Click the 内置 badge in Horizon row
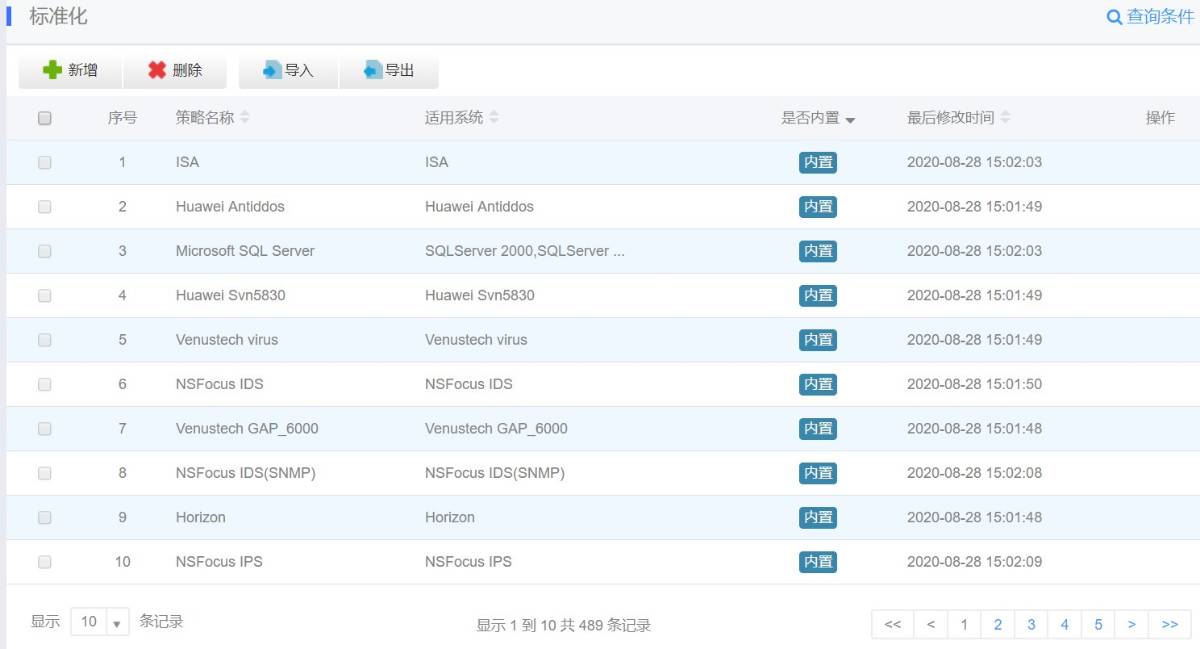The height and width of the screenshot is (649, 1200). [x=818, y=517]
